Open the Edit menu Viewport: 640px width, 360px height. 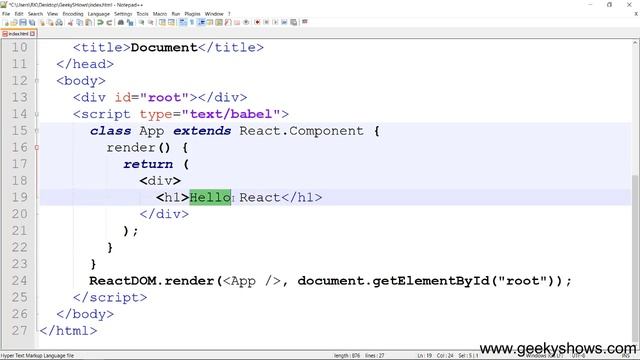tap(19, 14)
